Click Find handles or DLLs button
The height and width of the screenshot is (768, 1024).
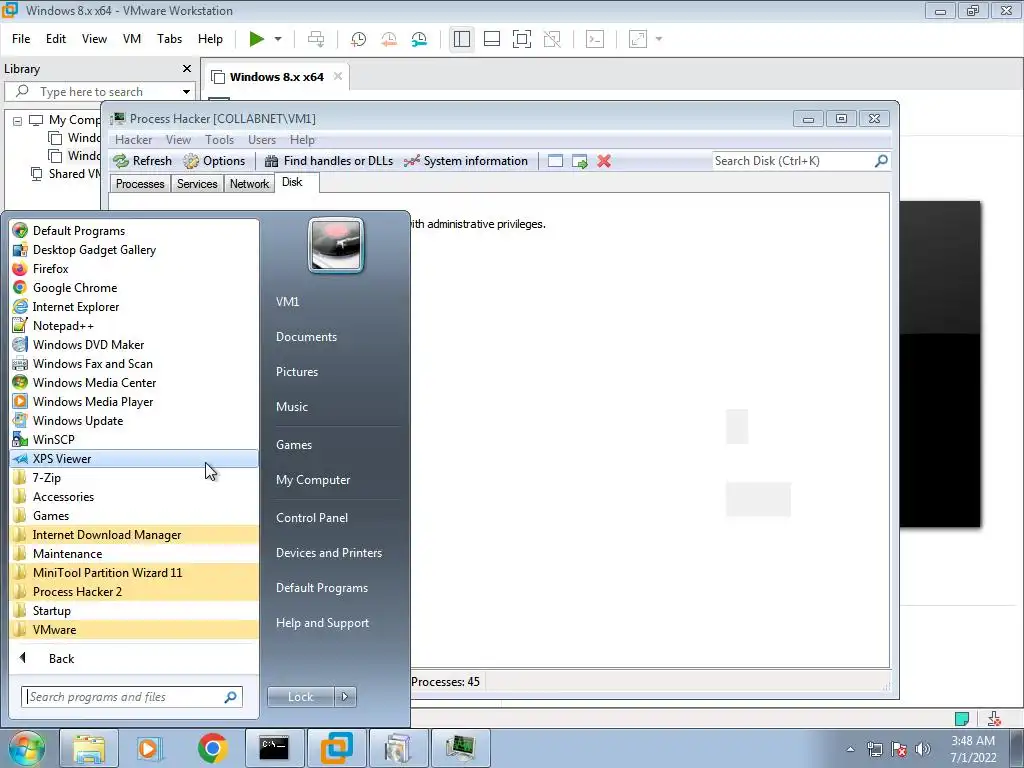point(328,161)
